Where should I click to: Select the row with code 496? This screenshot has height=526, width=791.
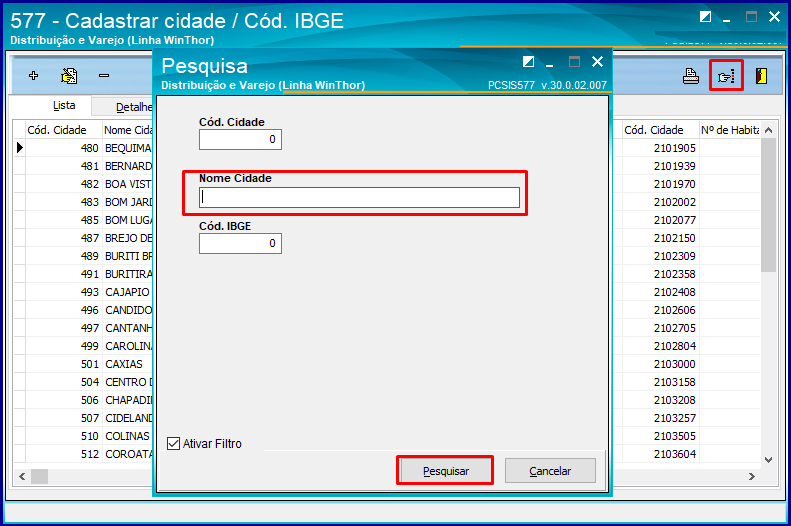(84, 310)
